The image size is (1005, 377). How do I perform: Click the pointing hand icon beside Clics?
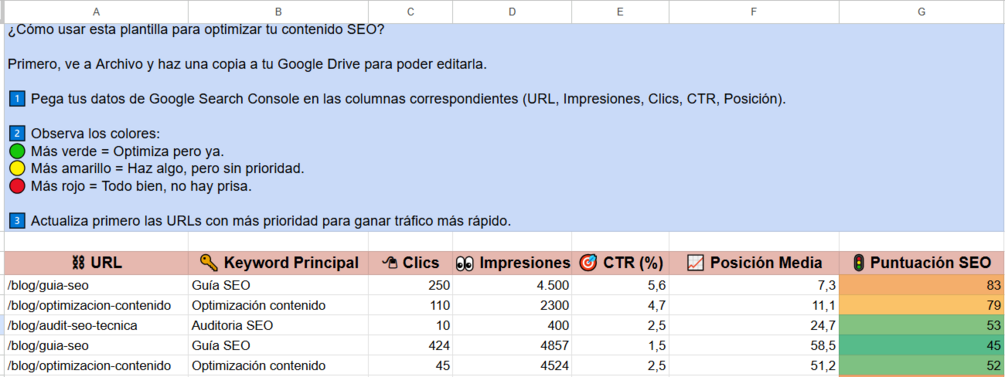tap(390, 262)
